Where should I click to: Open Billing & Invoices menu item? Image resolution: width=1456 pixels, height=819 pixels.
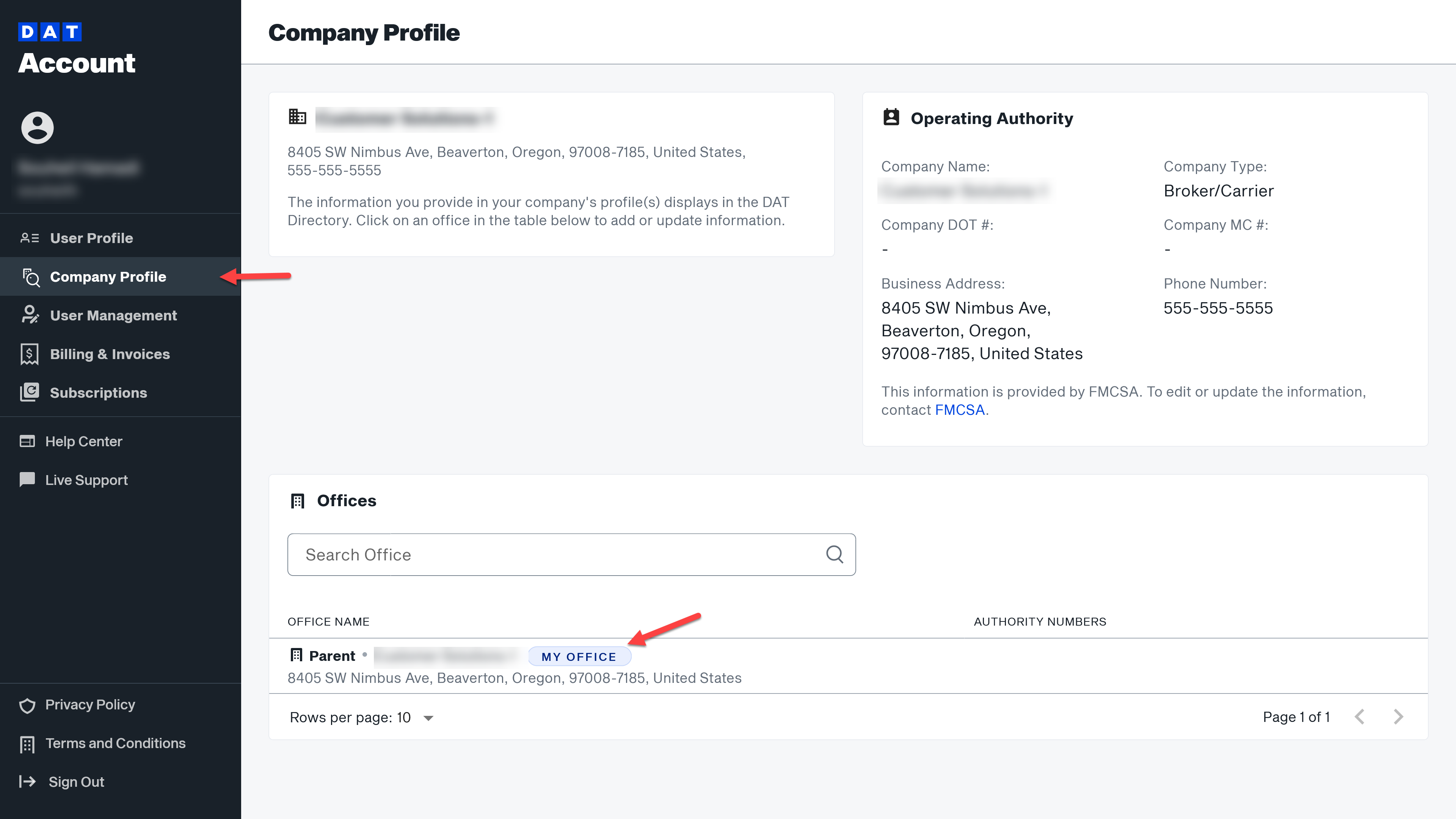pos(121,355)
